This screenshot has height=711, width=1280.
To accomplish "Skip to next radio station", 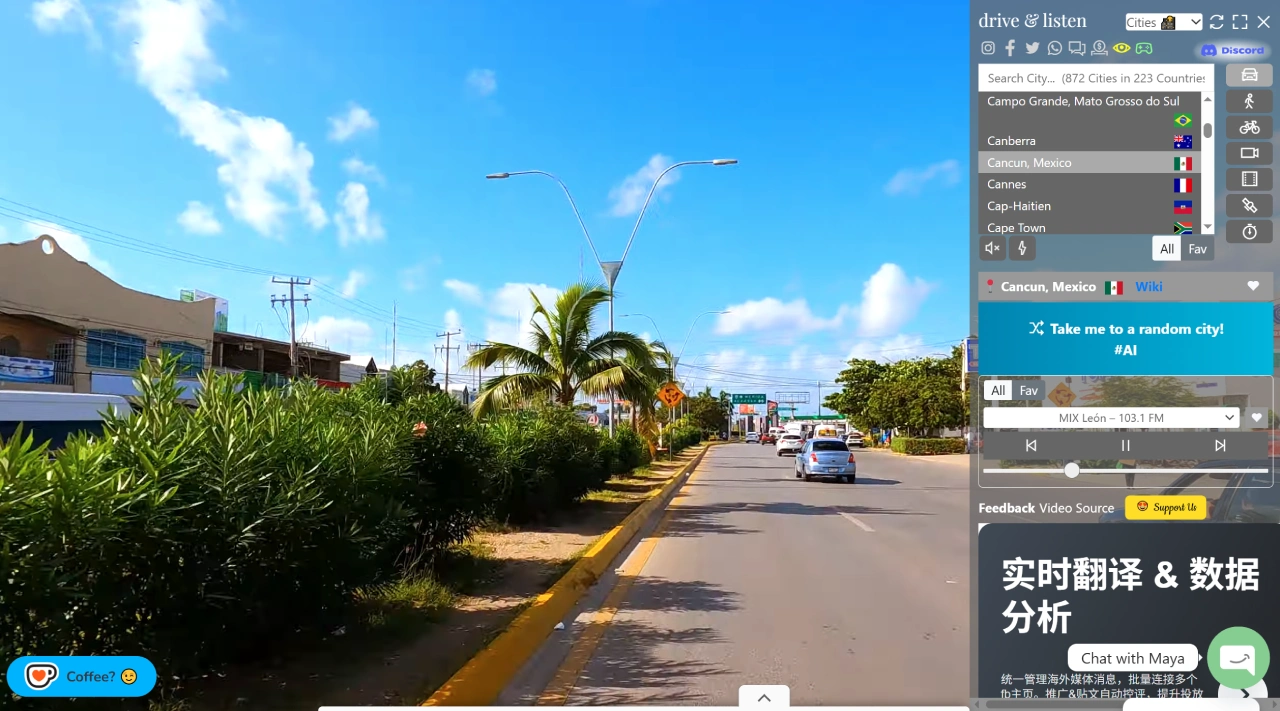I will 1220,446.
